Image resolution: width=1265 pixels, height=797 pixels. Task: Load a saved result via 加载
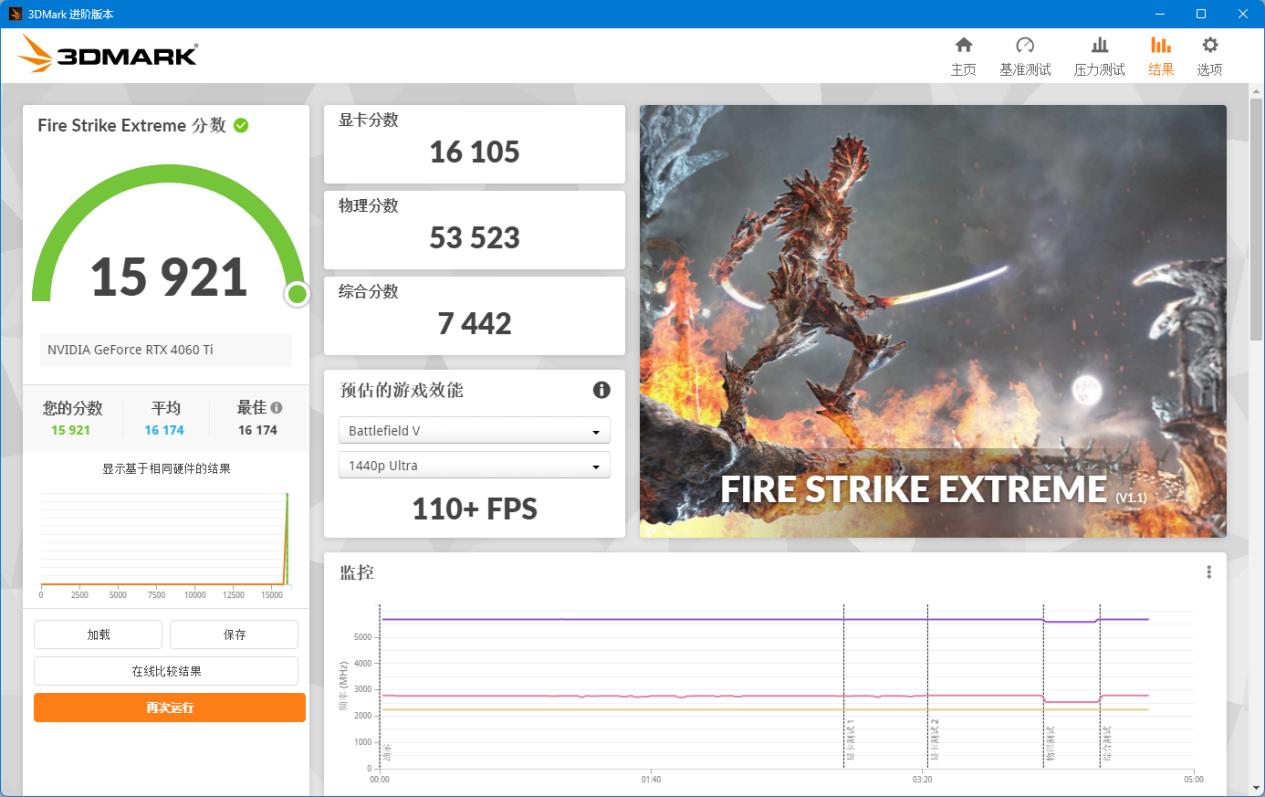[97, 634]
